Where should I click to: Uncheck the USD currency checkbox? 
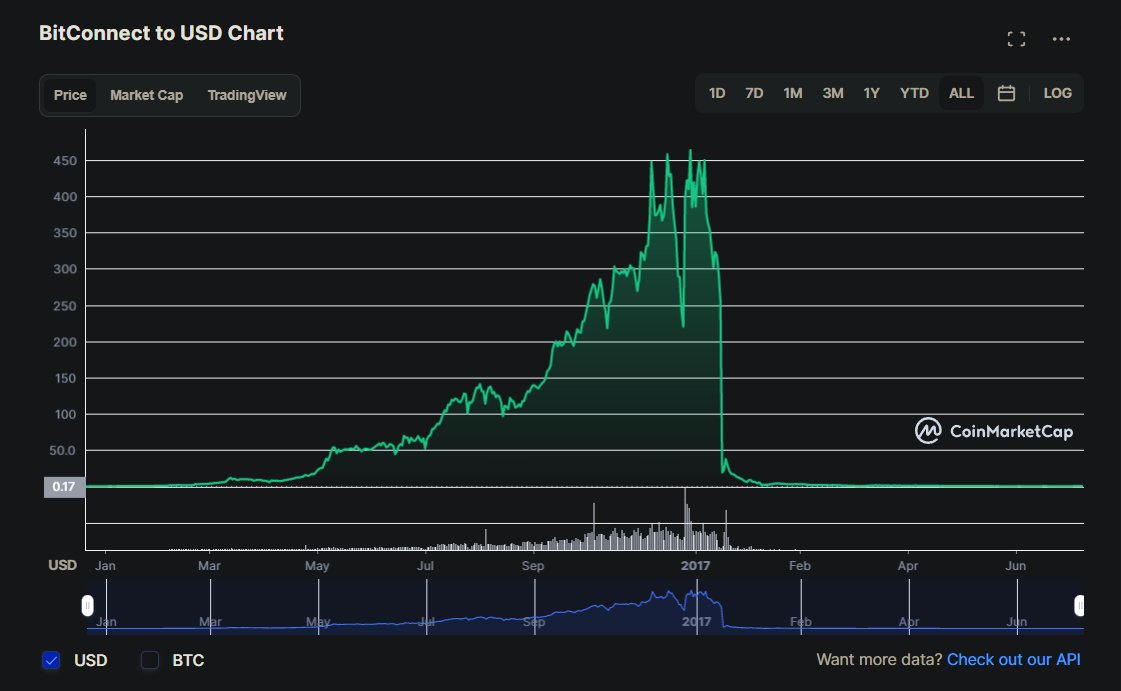51,660
